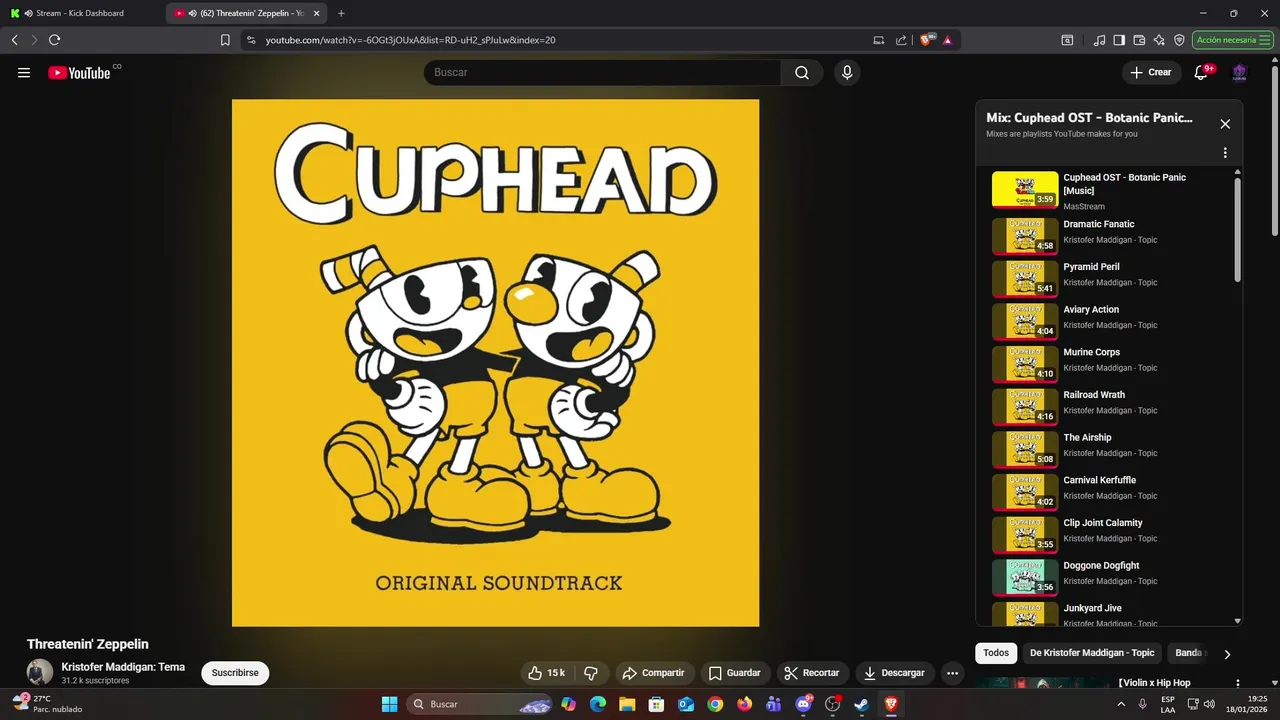
Task: Like the video with thumbs up
Action: [547, 673]
